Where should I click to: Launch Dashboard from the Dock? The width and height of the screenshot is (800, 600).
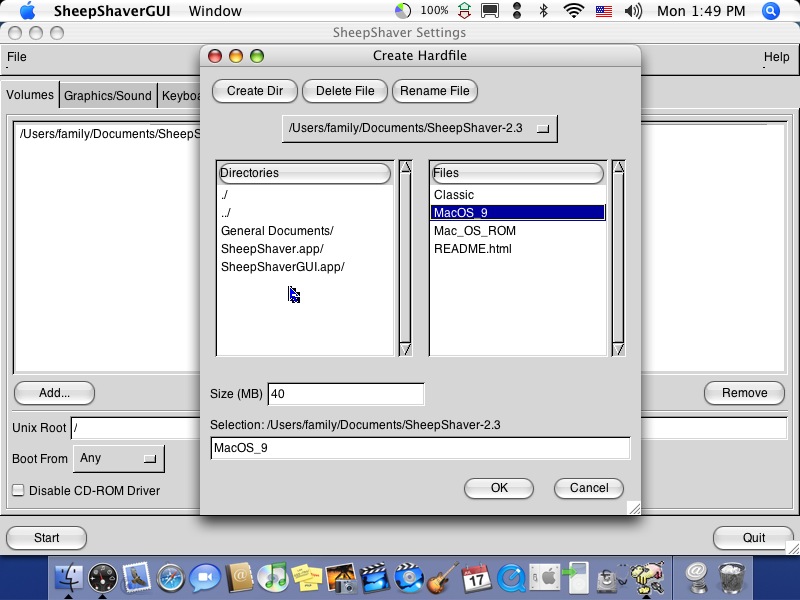click(x=103, y=578)
